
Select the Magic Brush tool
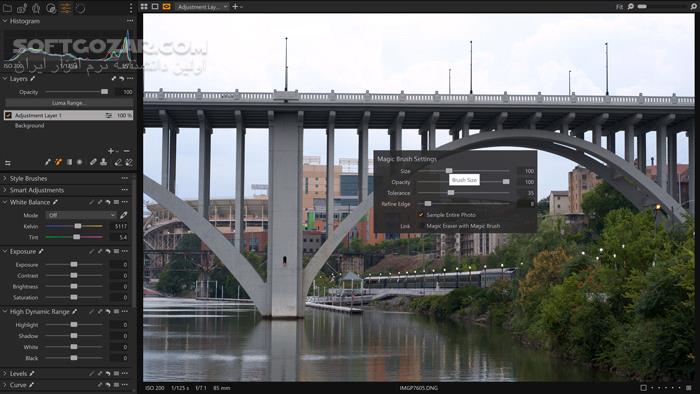click(58, 162)
